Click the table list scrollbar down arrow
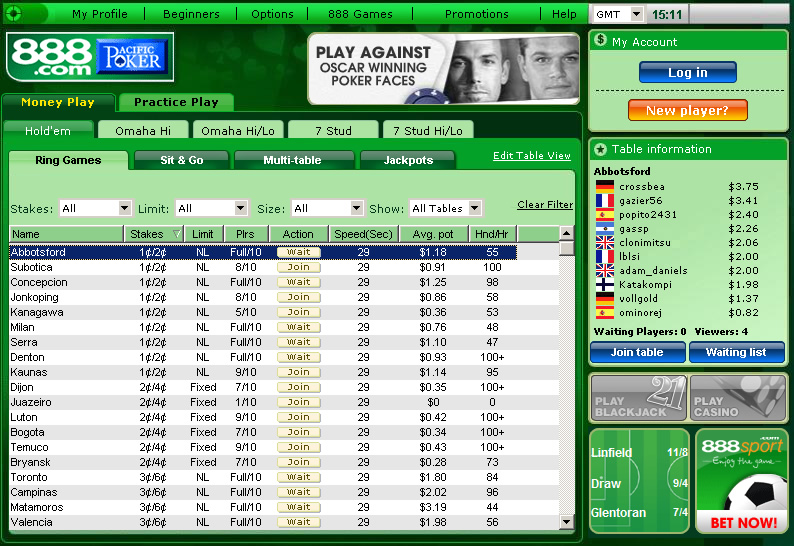The height and width of the screenshot is (546, 794). [x=567, y=521]
